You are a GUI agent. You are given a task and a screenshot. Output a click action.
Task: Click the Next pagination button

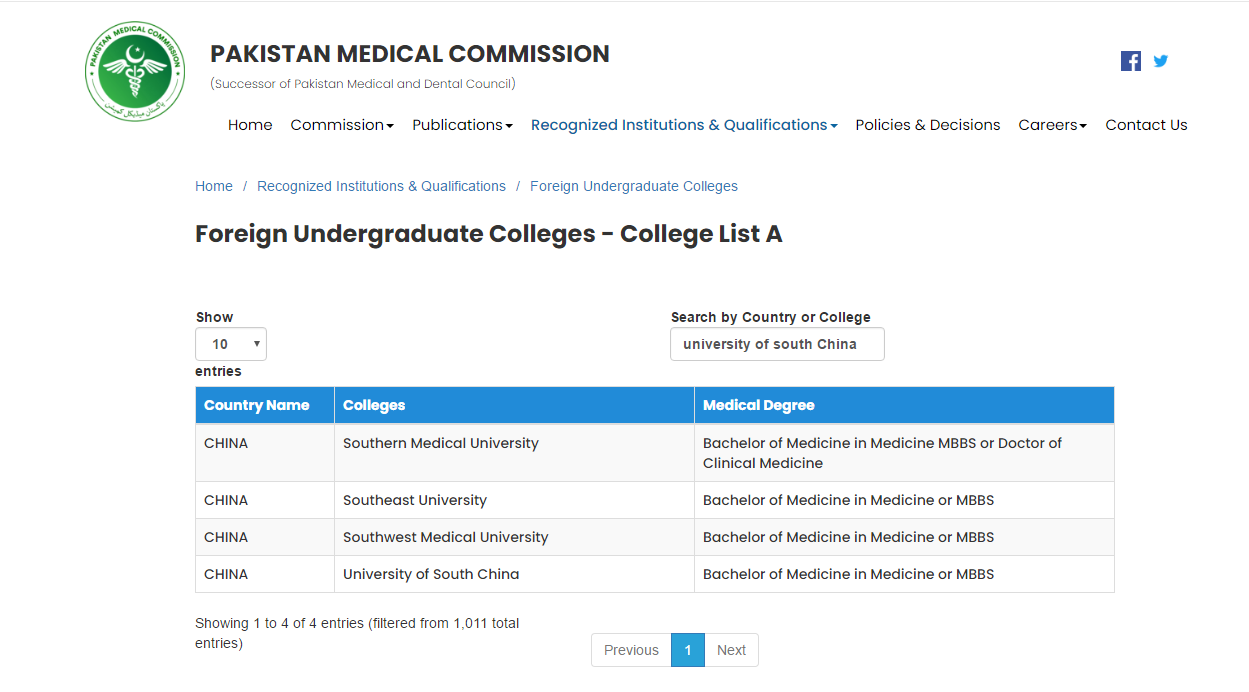(731, 650)
